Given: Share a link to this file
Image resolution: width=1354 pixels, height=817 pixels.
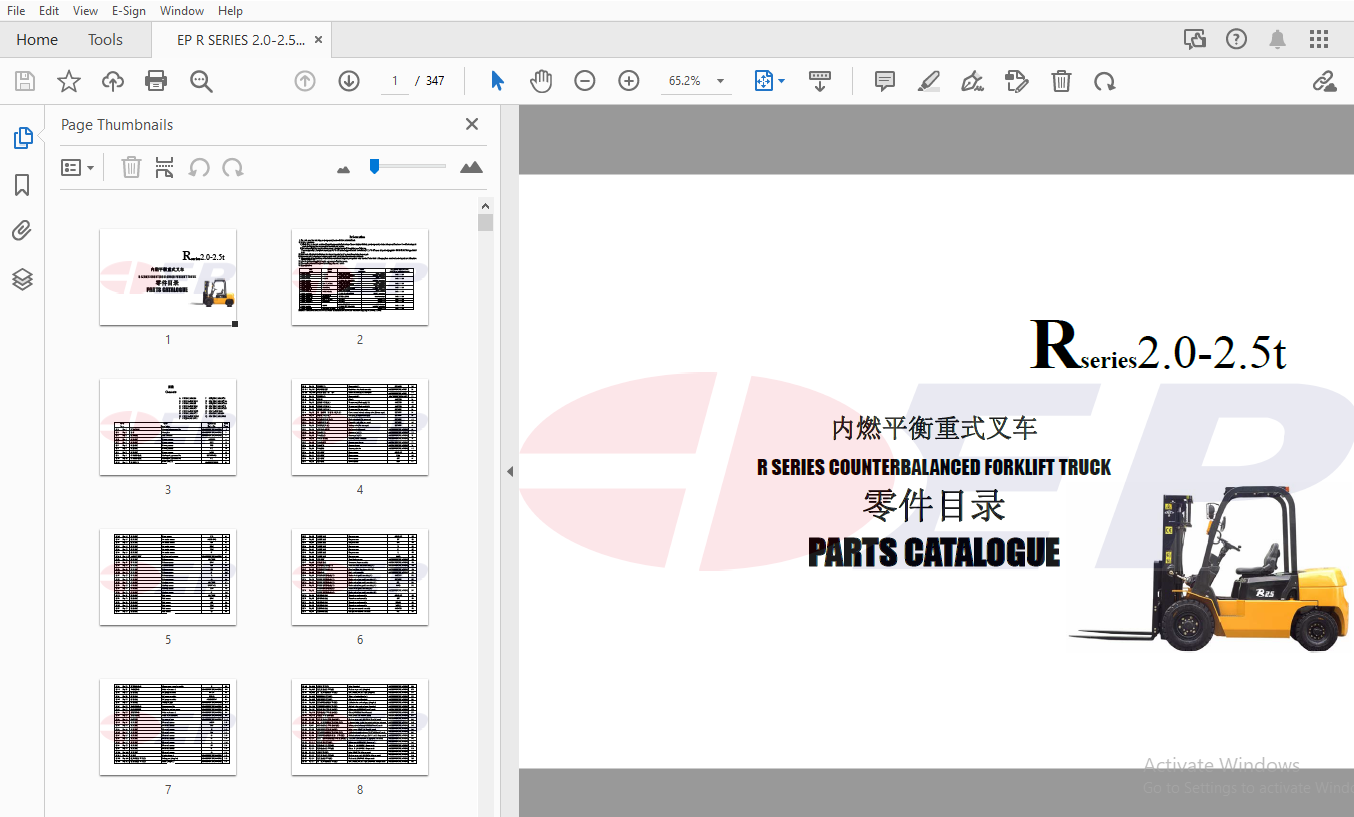Looking at the screenshot, I should pyautogui.click(x=1325, y=81).
